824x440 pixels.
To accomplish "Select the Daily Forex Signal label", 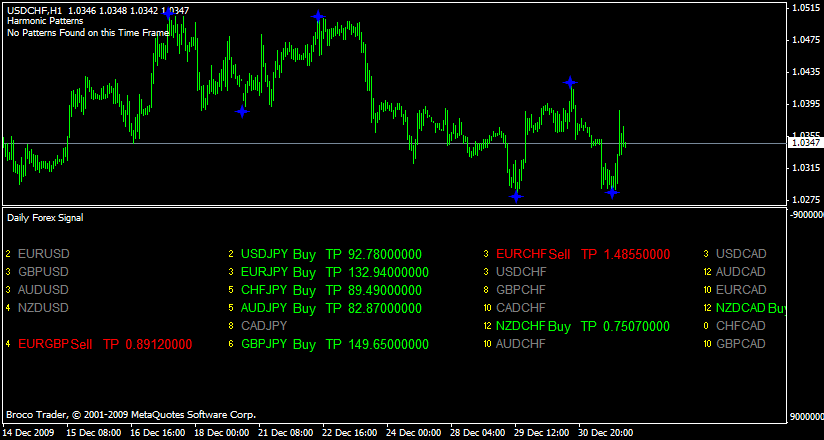I will 45,217.
